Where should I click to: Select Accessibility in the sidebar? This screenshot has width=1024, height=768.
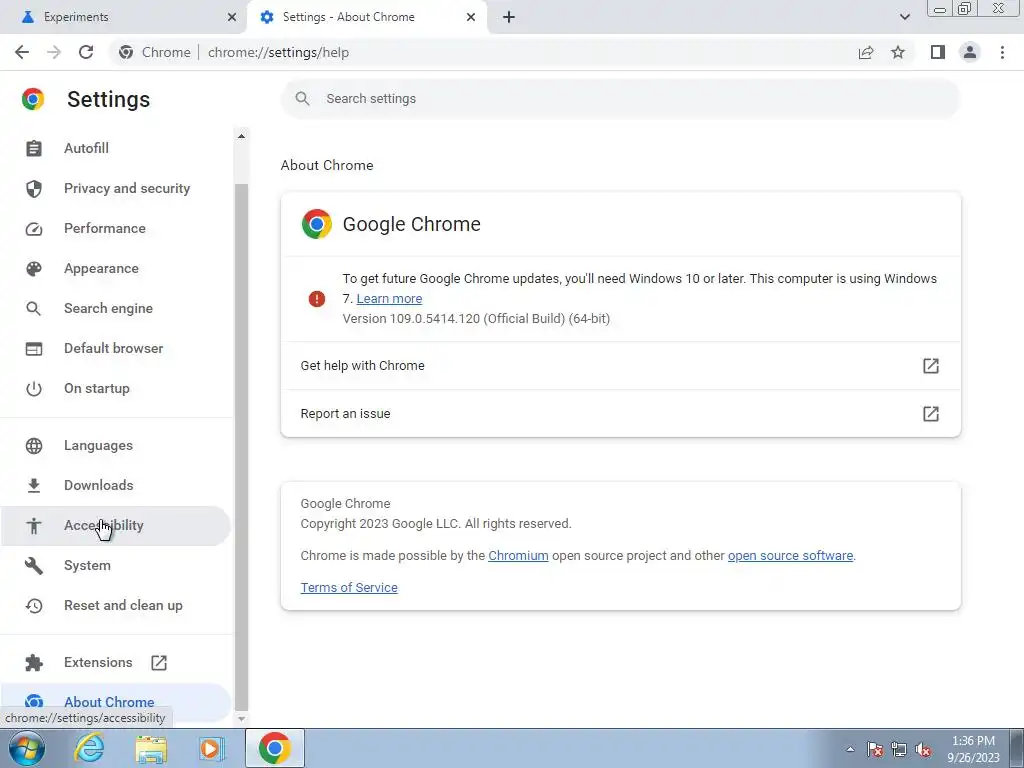tap(116, 526)
